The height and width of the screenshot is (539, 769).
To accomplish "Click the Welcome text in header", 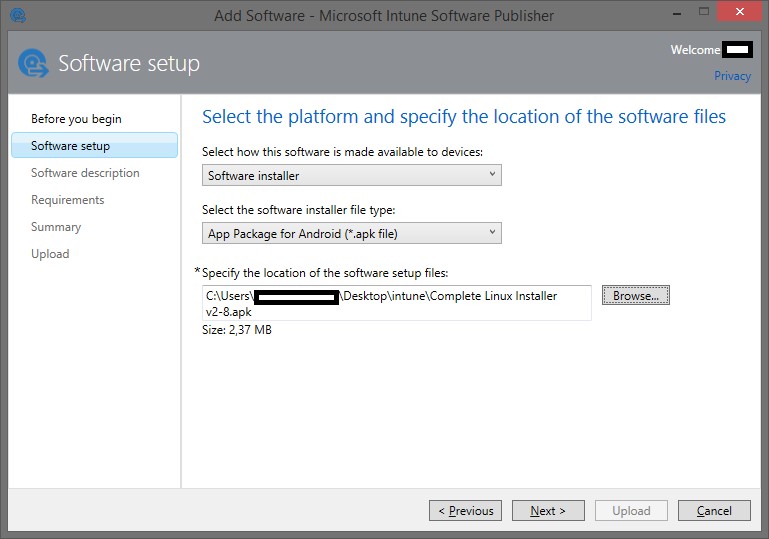I will pos(695,50).
